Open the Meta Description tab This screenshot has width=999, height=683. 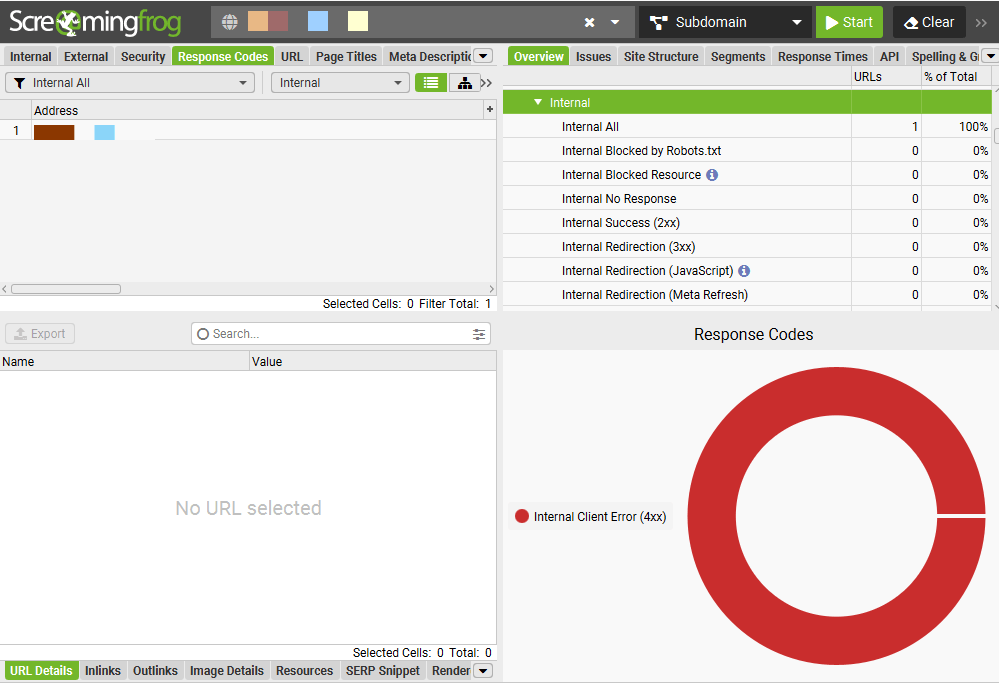(429, 57)
